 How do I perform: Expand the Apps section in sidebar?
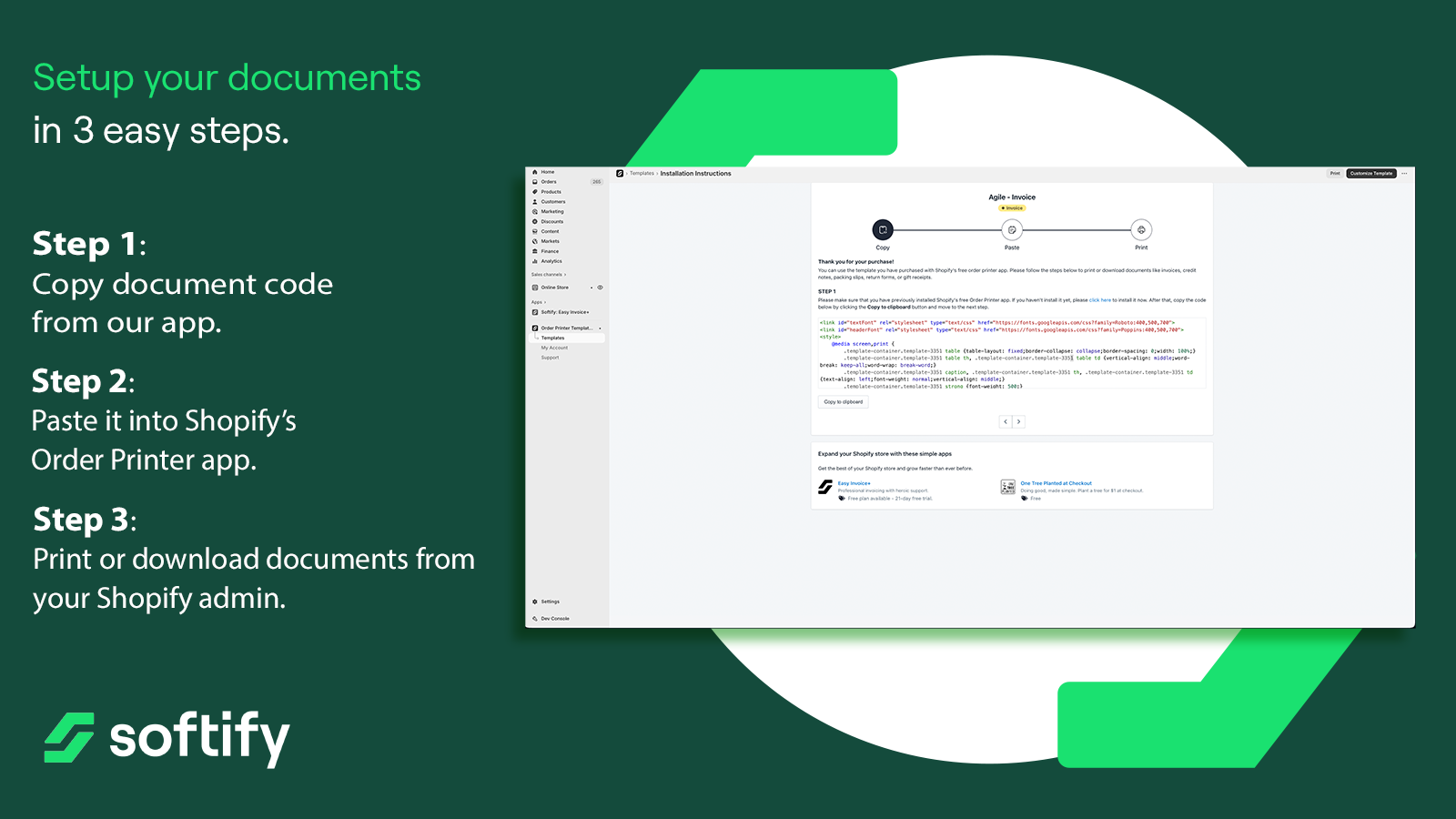[x=539, y=302]
